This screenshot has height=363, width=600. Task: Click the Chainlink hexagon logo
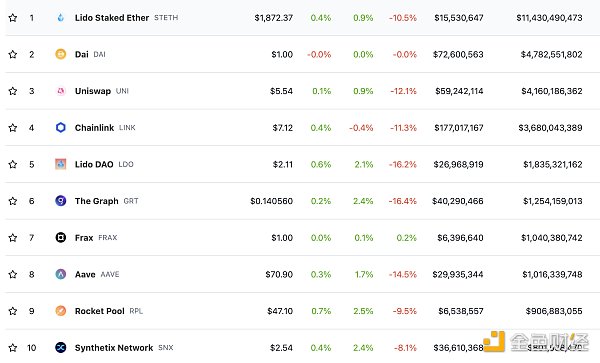(60, 127)
